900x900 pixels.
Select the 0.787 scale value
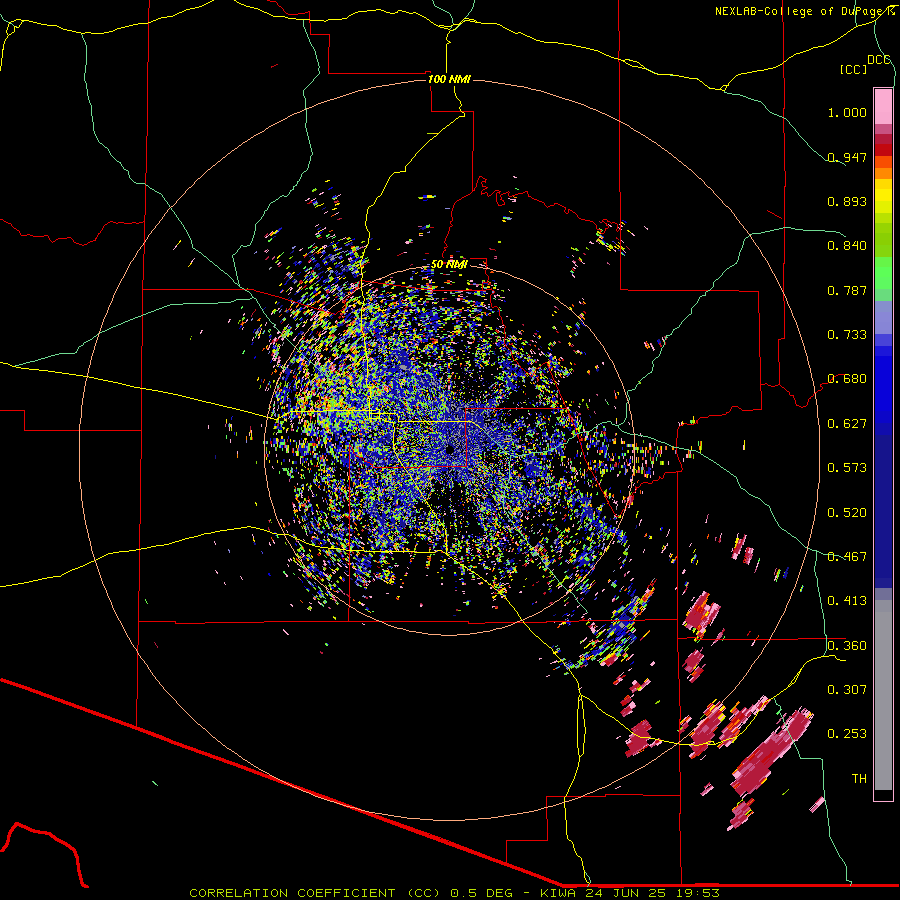pos(847,290)
